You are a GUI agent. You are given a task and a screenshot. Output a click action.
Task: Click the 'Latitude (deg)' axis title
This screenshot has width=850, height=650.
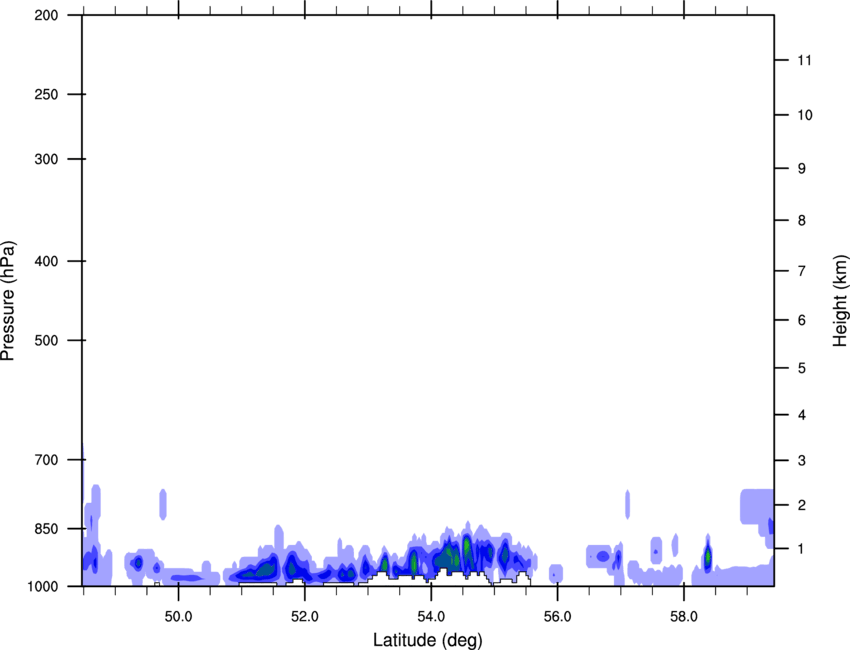tap(427, 640)
